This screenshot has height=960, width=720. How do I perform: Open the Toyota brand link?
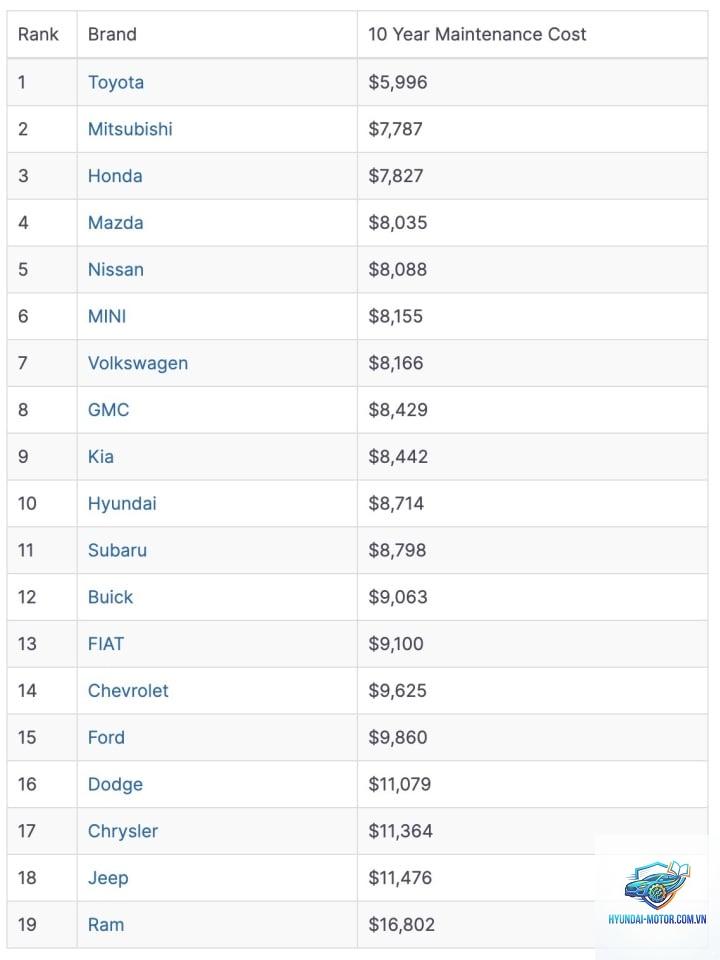coord(116,82)
